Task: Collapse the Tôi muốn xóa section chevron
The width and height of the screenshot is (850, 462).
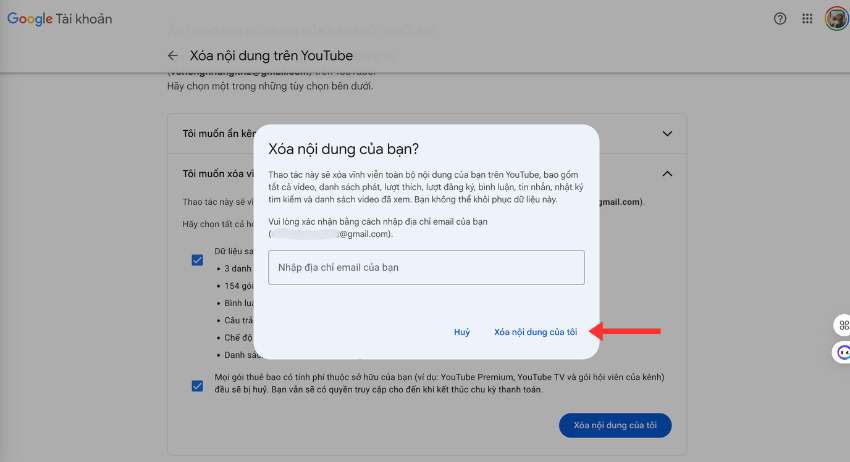Action: 667,174
